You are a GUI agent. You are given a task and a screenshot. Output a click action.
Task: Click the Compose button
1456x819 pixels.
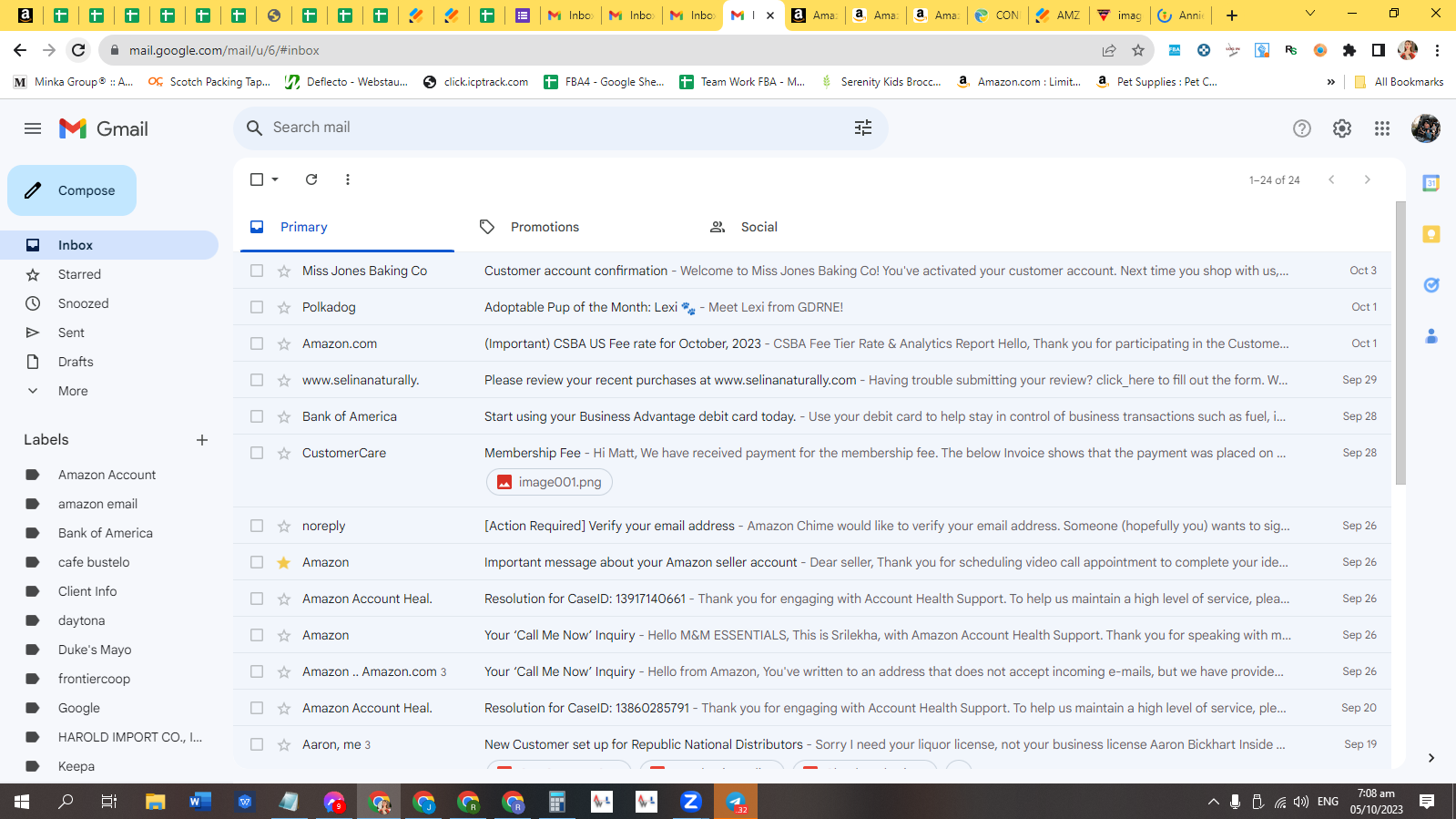pyautogui.click(x=72, y=190)
